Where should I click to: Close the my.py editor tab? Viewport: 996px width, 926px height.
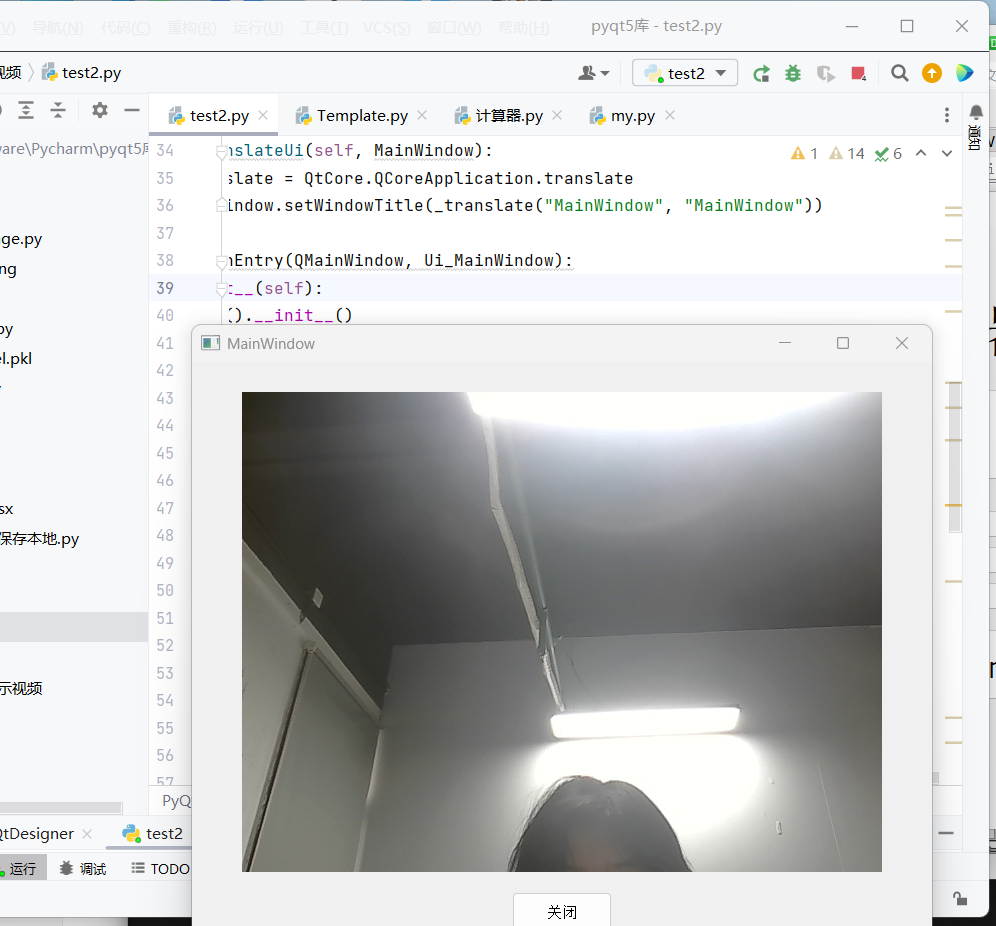click(x=670, y=116)
